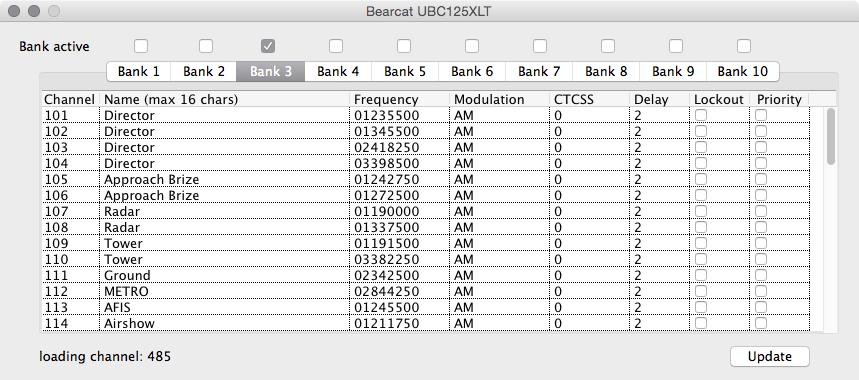This screenshot has height=380, width=859.
Task: Select the Tower name cell in channel 109
Action: pos(224,243)
